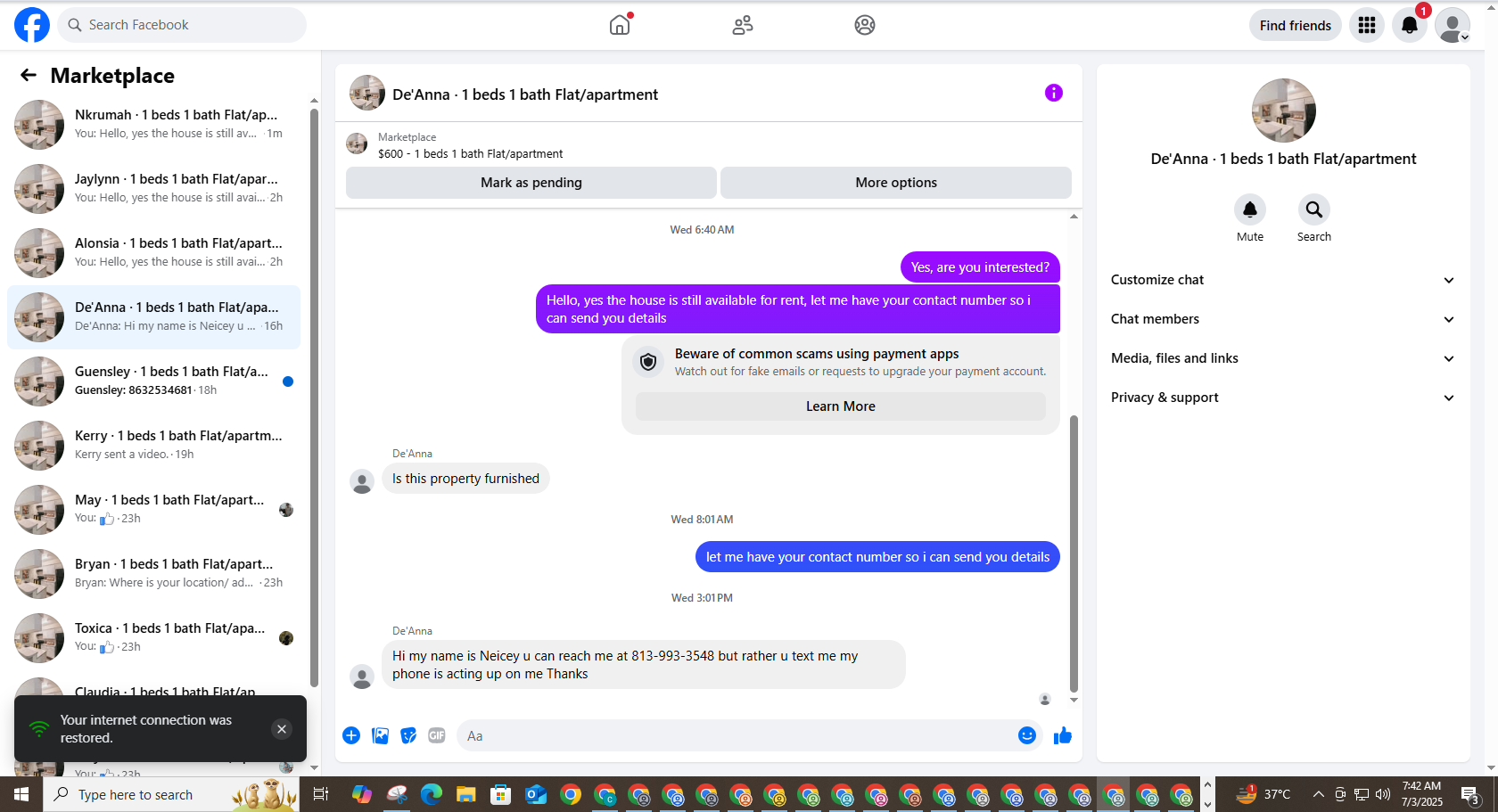Dismiss the internet connection restored toast
Screen dimensions: 1498x812
282,729
